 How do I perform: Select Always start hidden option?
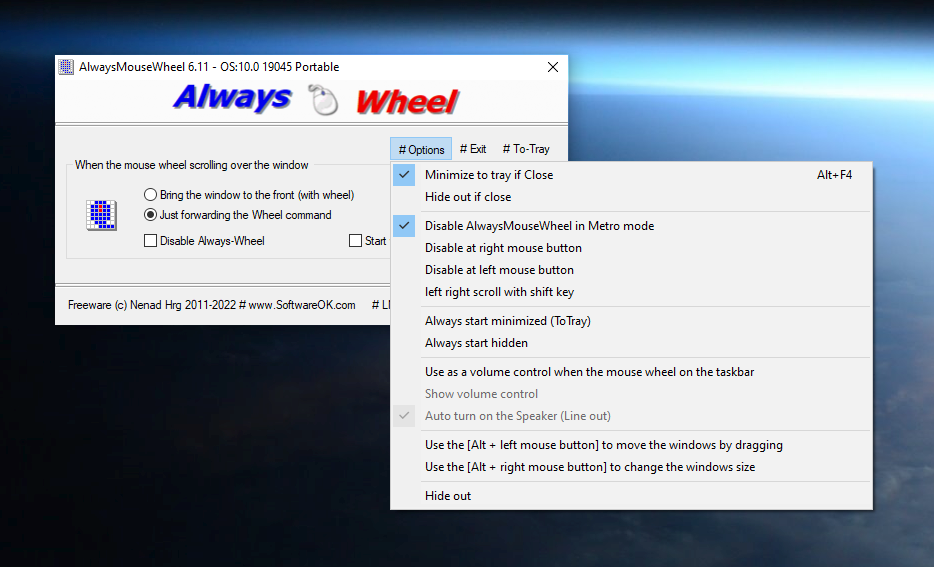tap(631, 343)
